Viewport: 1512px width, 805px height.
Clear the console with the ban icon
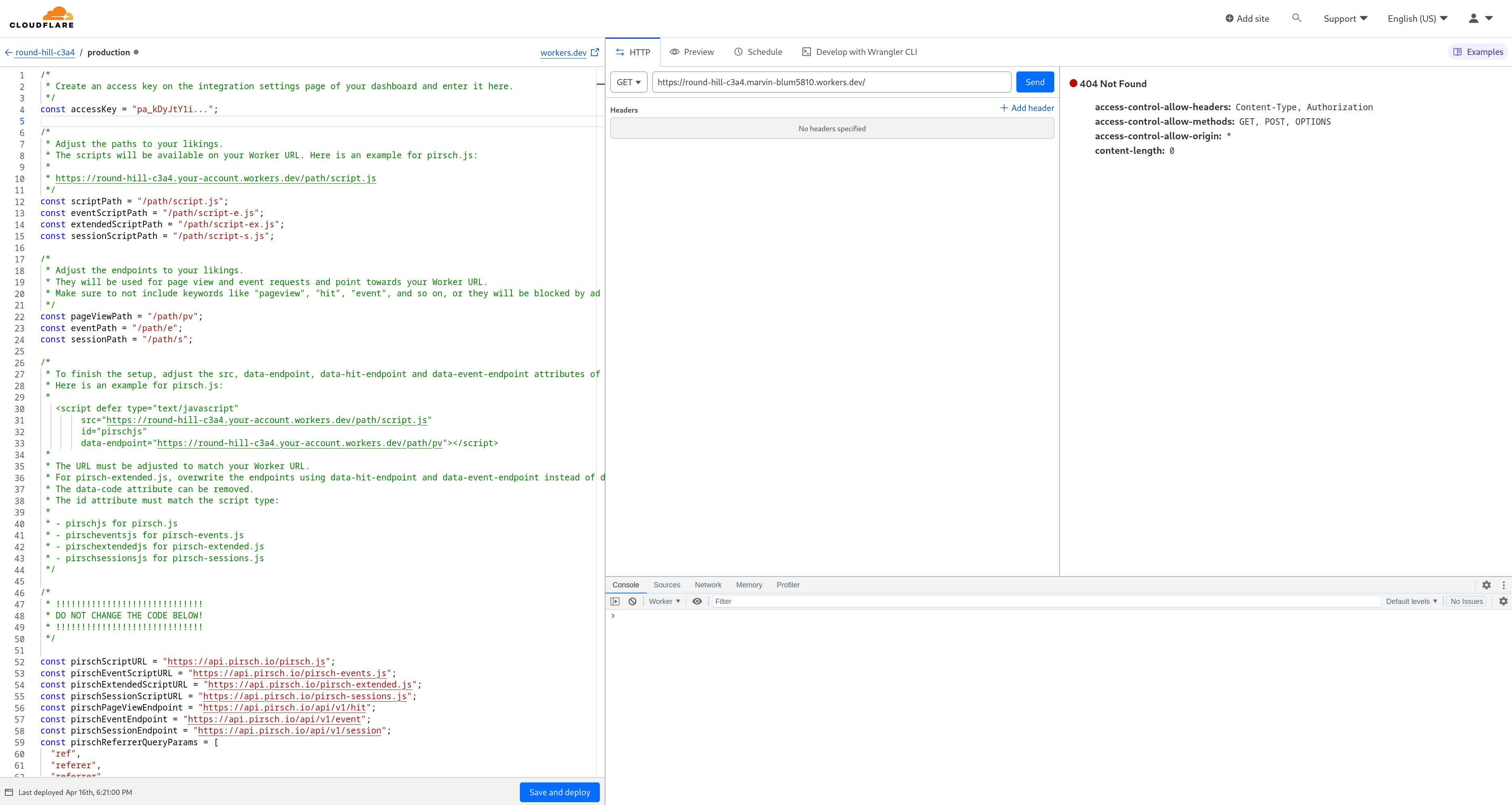(x=632, y=602)
